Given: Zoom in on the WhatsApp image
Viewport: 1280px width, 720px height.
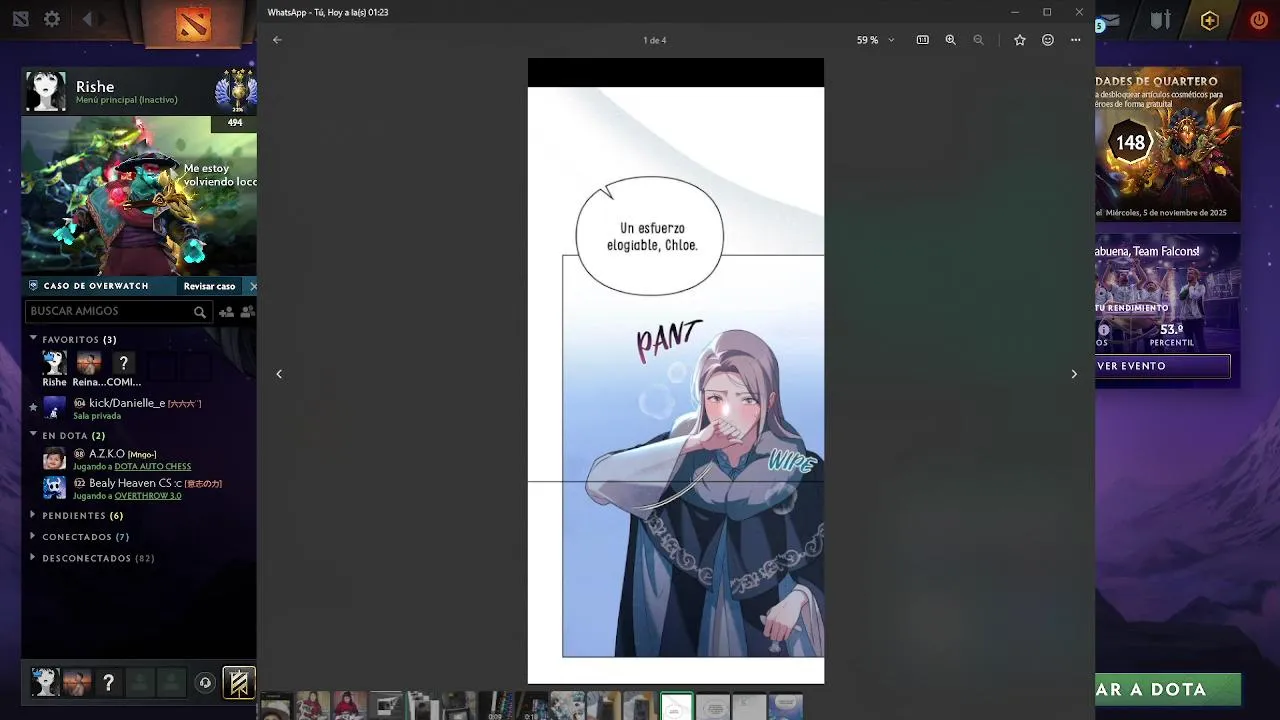Looking at the screenshot, I should [951, 40].
